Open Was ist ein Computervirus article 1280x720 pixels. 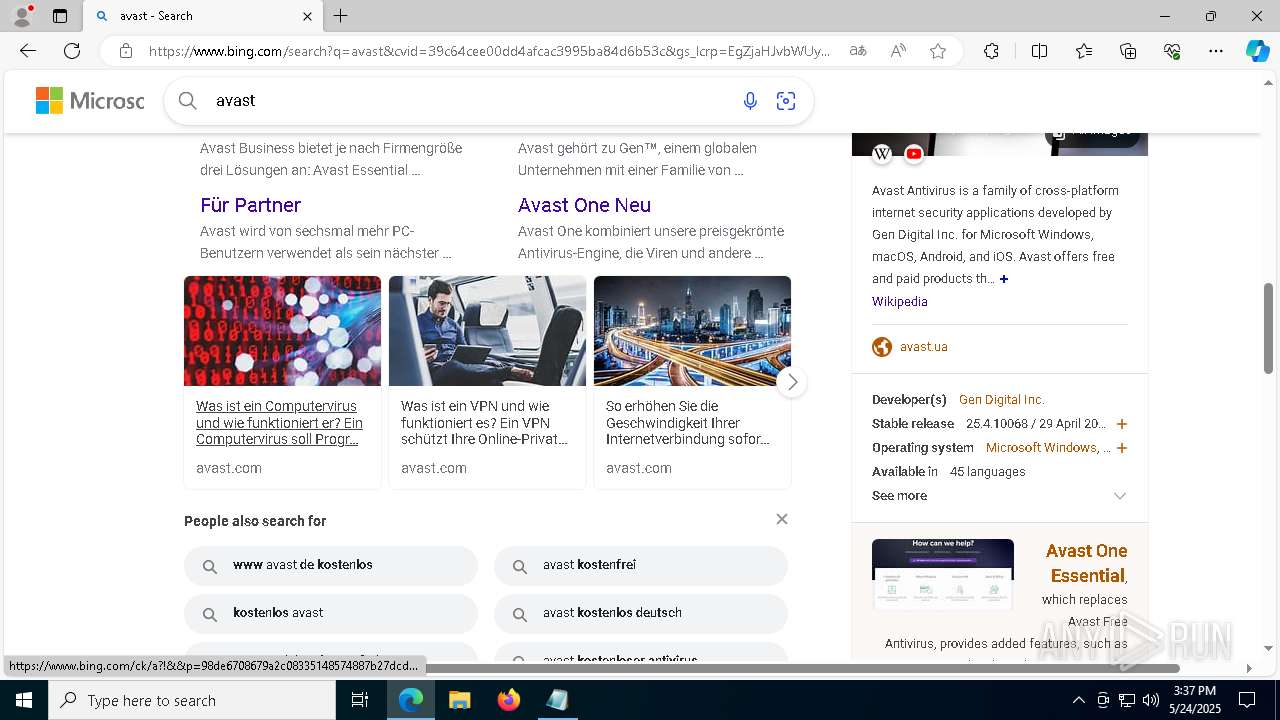tap(280, 423)
